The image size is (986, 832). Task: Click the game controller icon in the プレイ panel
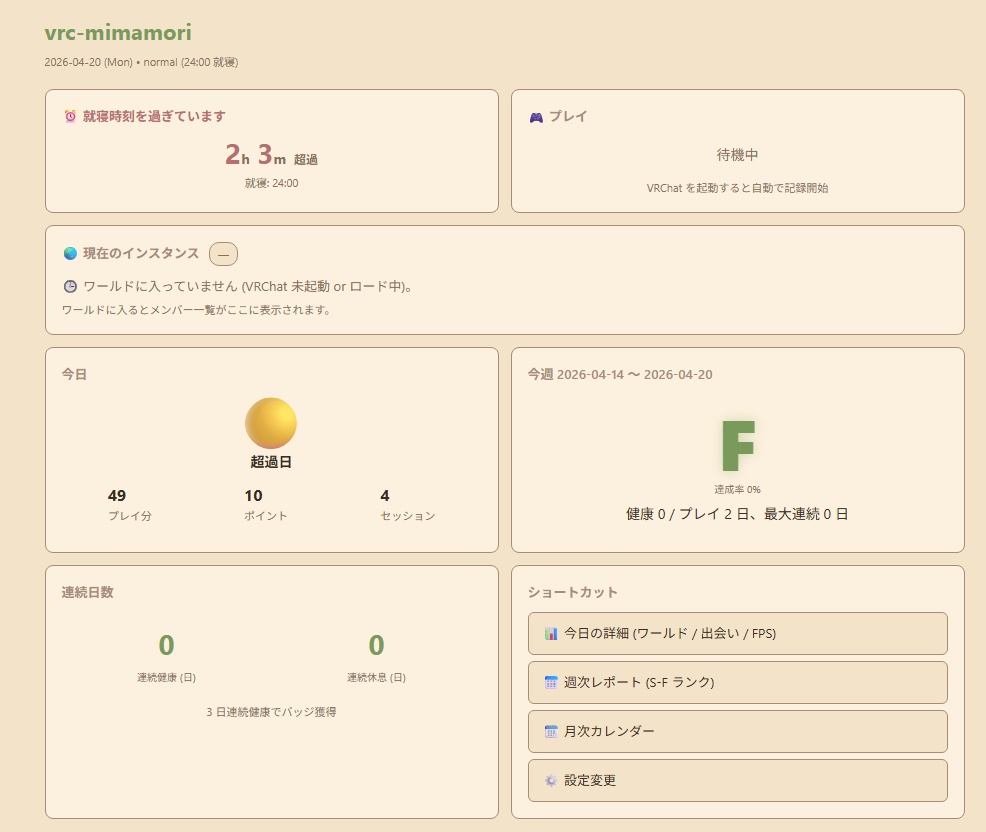537,116
